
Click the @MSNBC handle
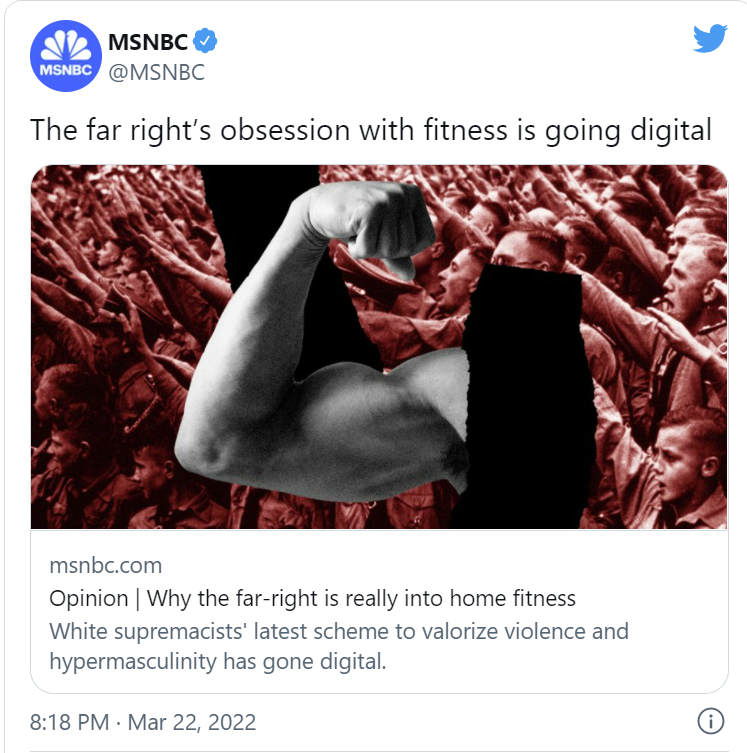pyautogui.click(x=157, y=73)
